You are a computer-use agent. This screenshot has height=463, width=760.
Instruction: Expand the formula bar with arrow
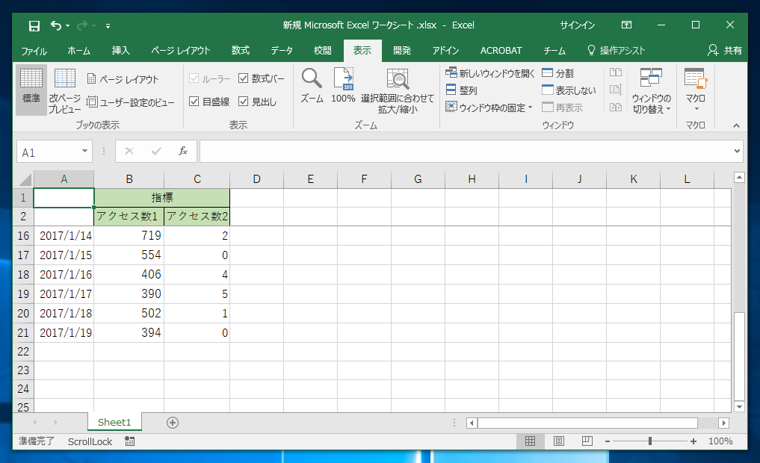point(737,151)
